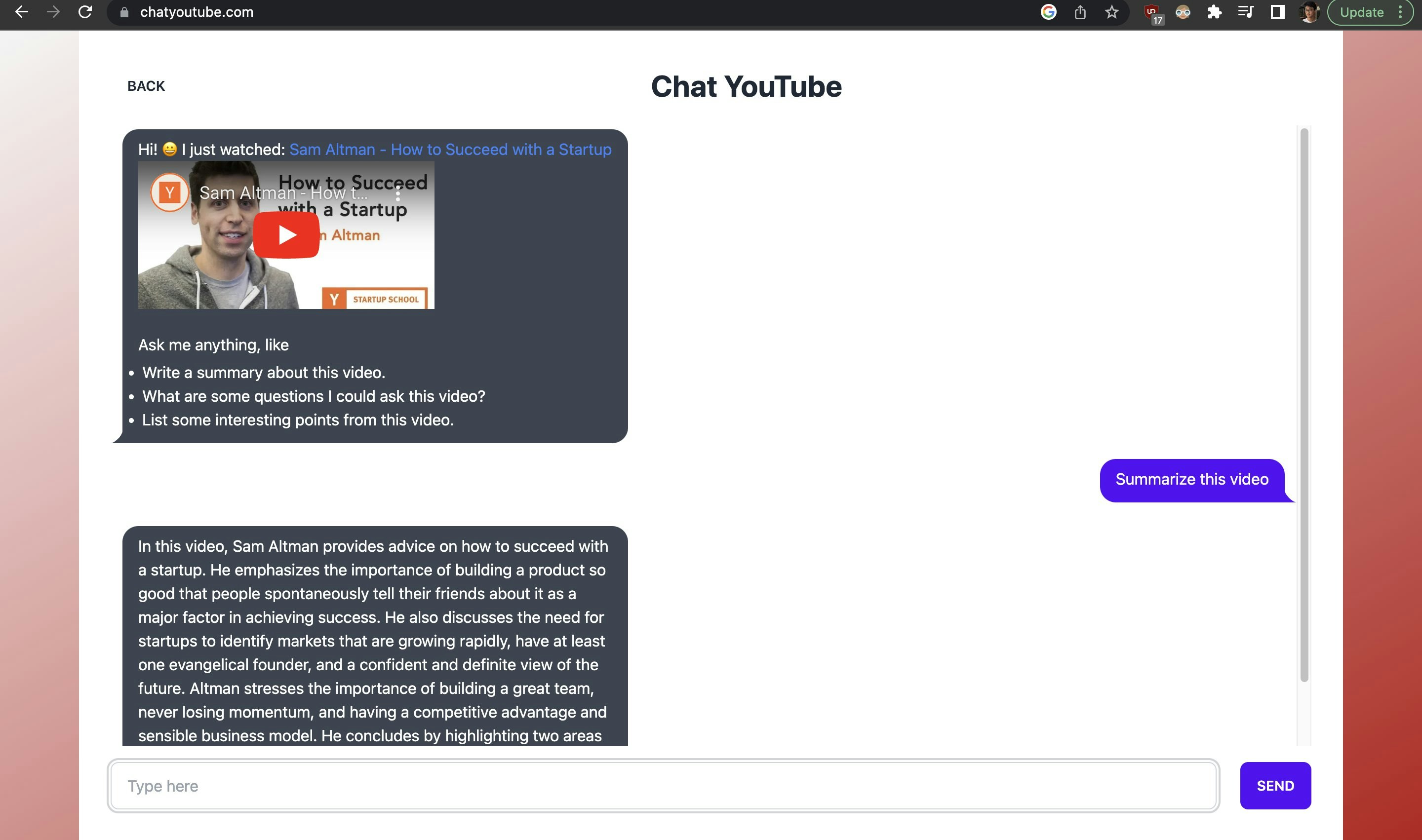Click the Update button in Chrome
This screenshot has height=840, width=1422.
(x=1361, y=12)
